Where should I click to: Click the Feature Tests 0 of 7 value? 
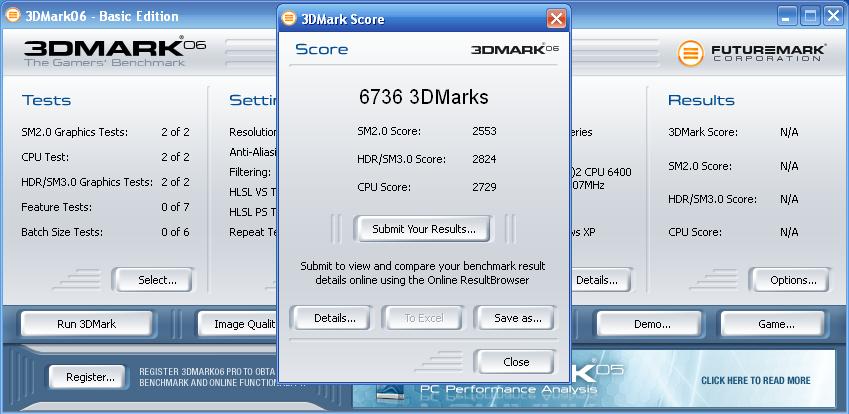tap(175, 207)
